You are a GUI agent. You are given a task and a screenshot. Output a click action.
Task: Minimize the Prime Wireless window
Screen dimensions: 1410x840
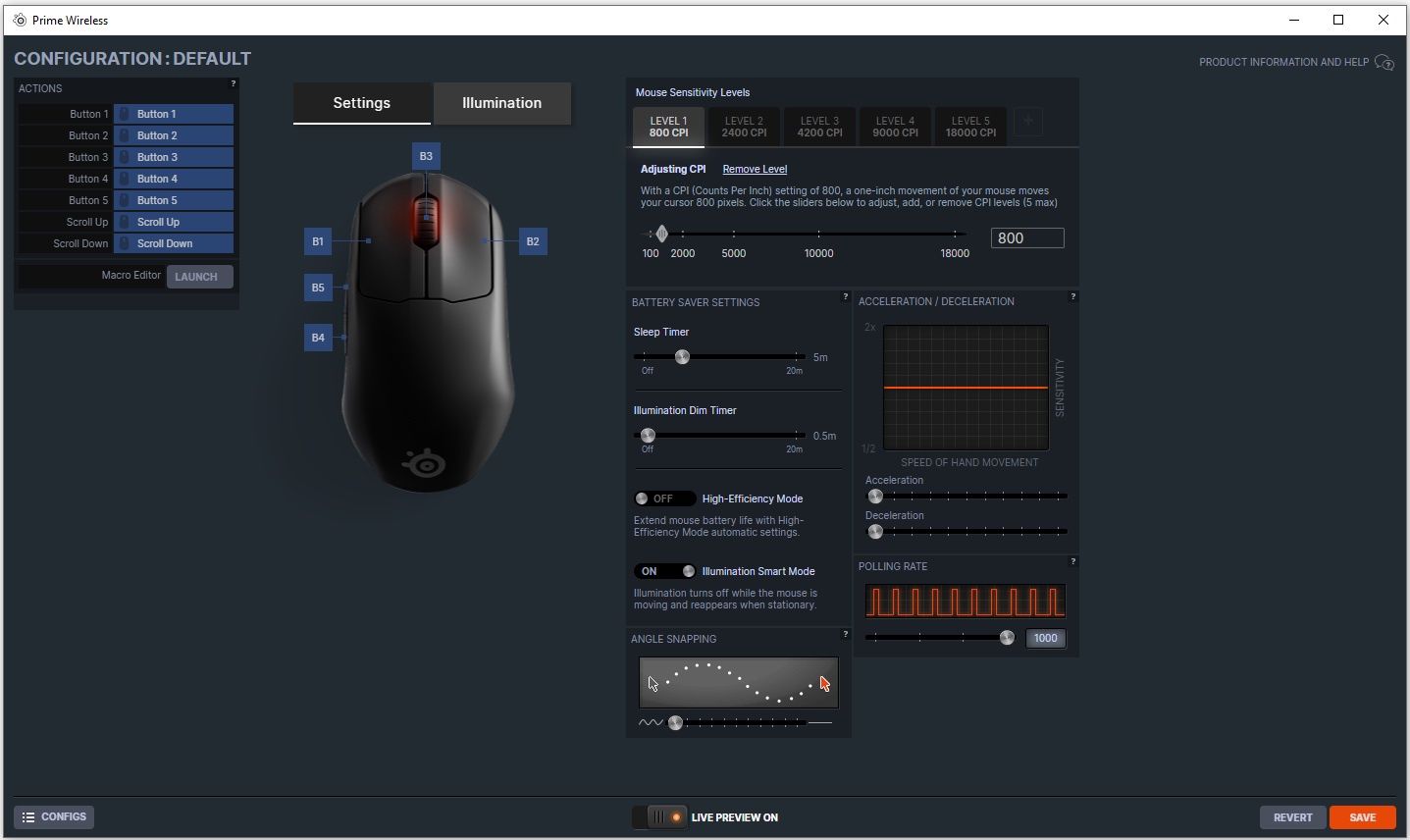point(1294,20)
